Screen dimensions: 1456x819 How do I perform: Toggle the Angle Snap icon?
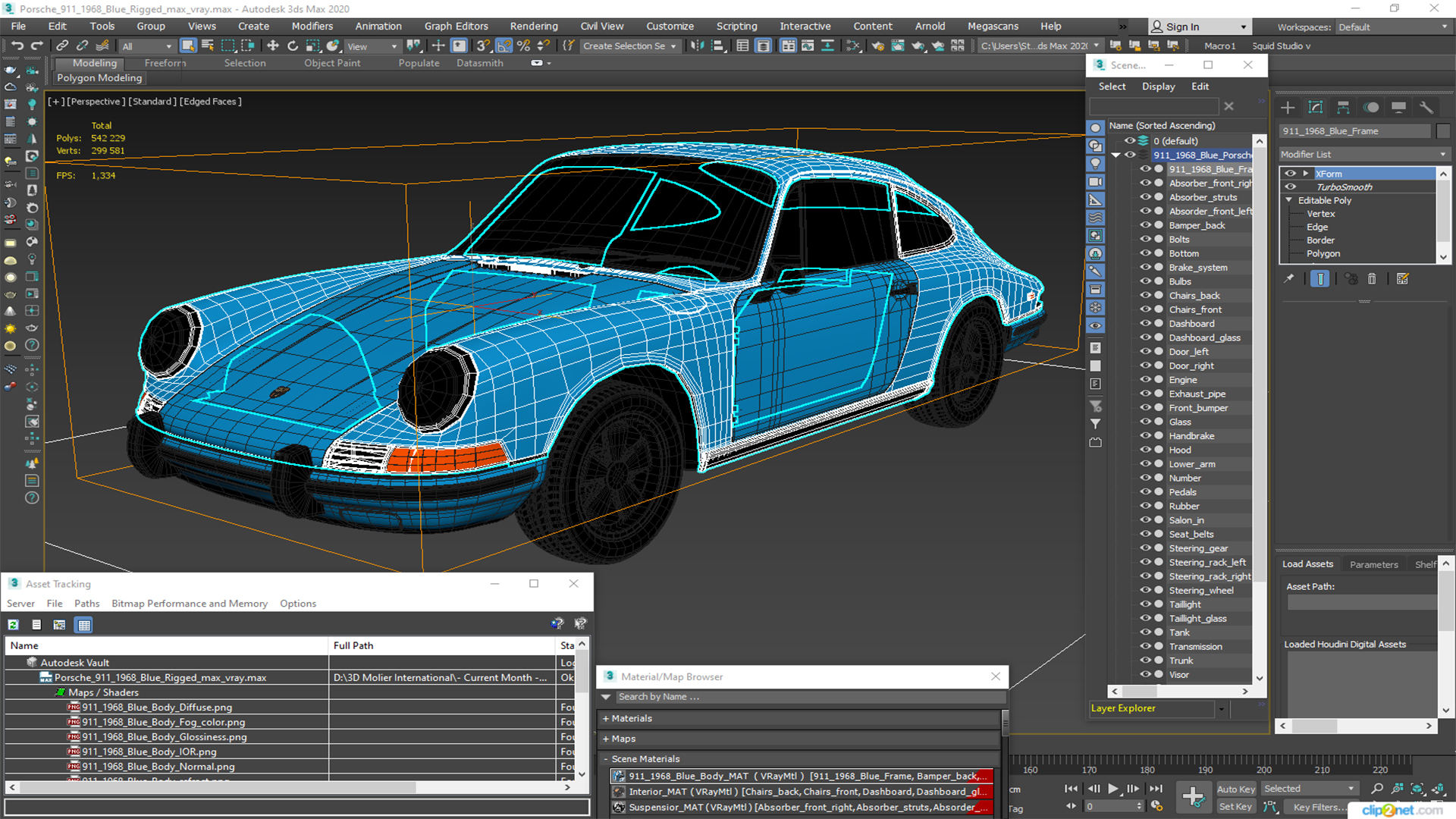coord(504,45)
